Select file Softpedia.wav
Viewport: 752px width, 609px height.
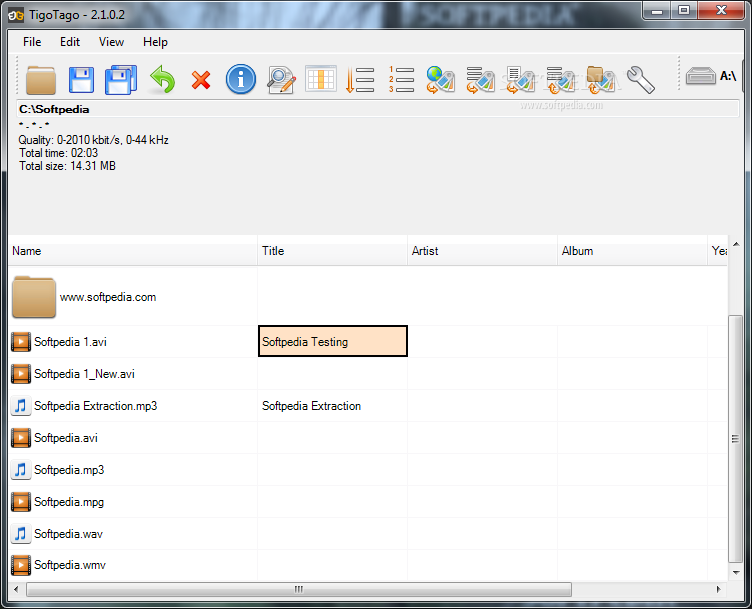pyautogui.click(x=68, y=534)
